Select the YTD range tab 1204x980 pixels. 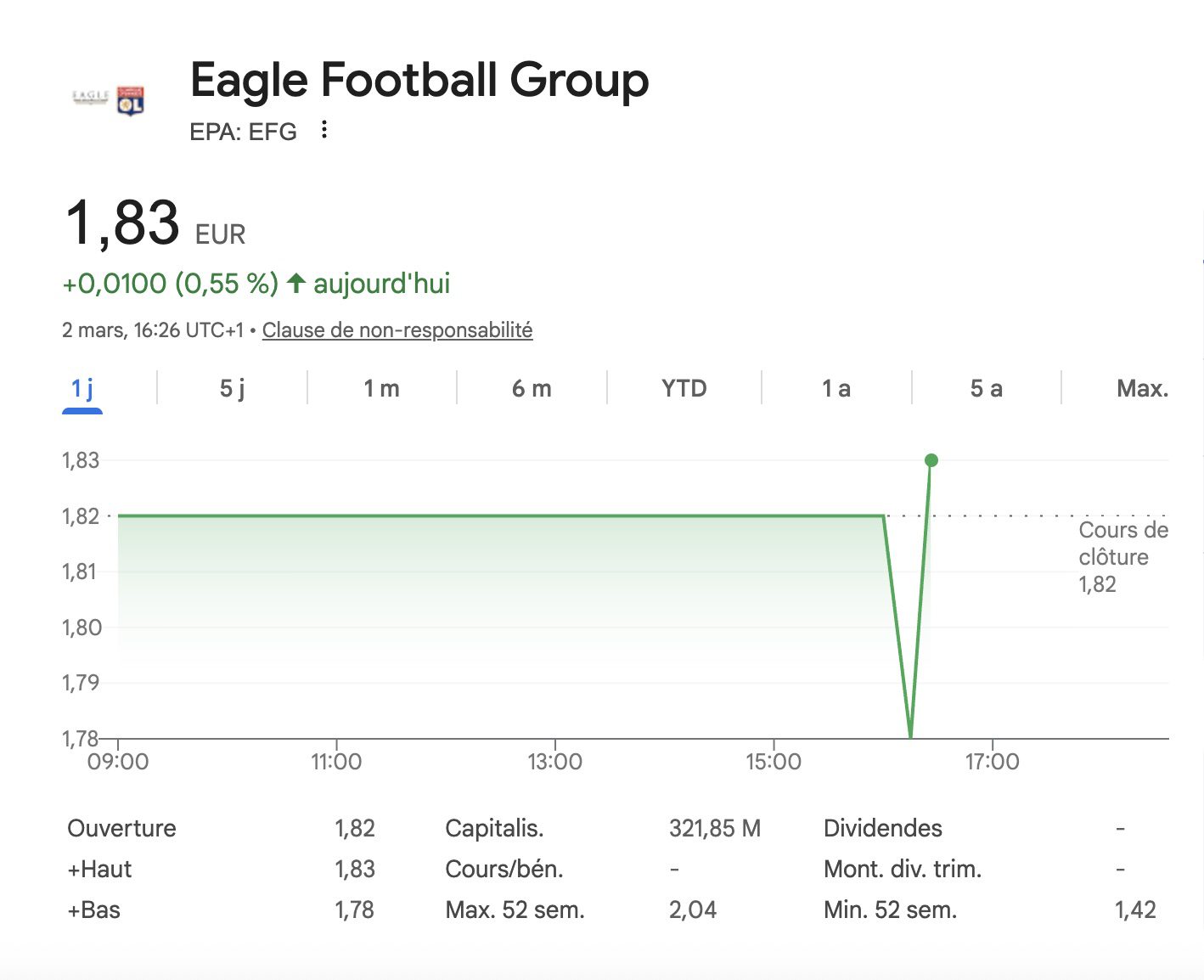tap(684, 389)
